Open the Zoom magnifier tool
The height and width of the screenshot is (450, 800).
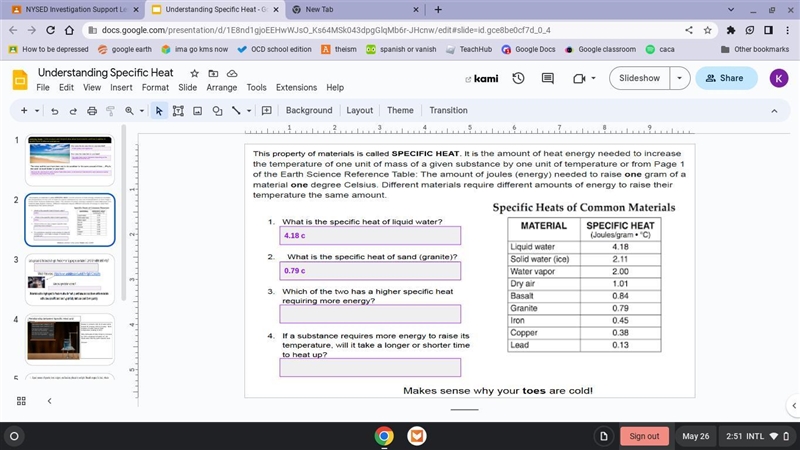point(129,111)
